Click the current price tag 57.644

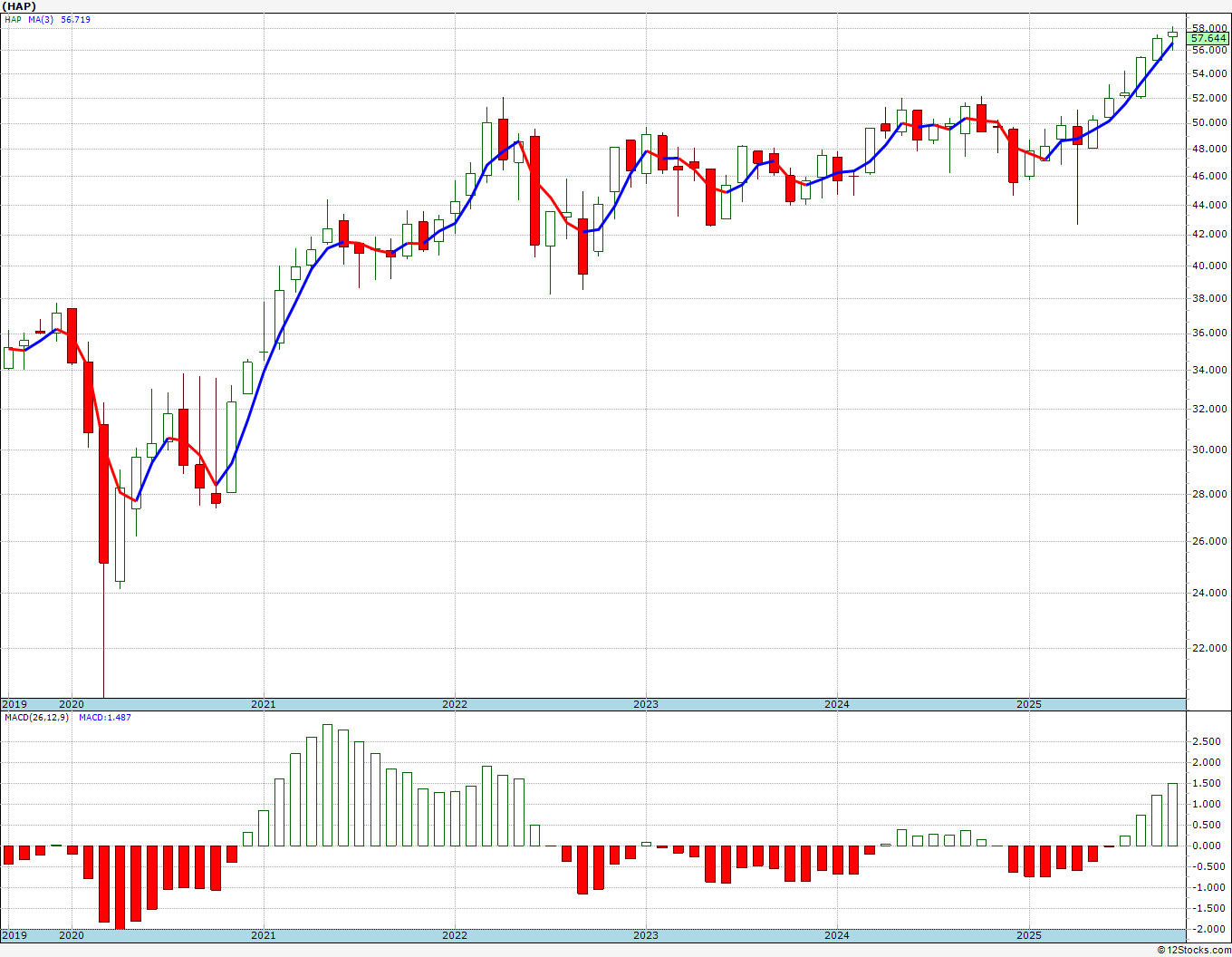click(1209, 38)
